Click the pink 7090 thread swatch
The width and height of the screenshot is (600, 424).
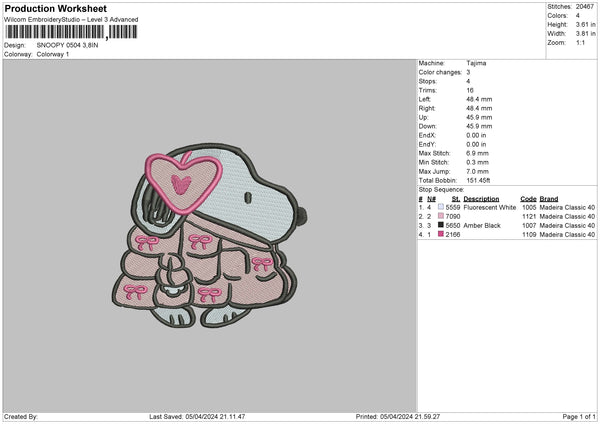[441, 216]
